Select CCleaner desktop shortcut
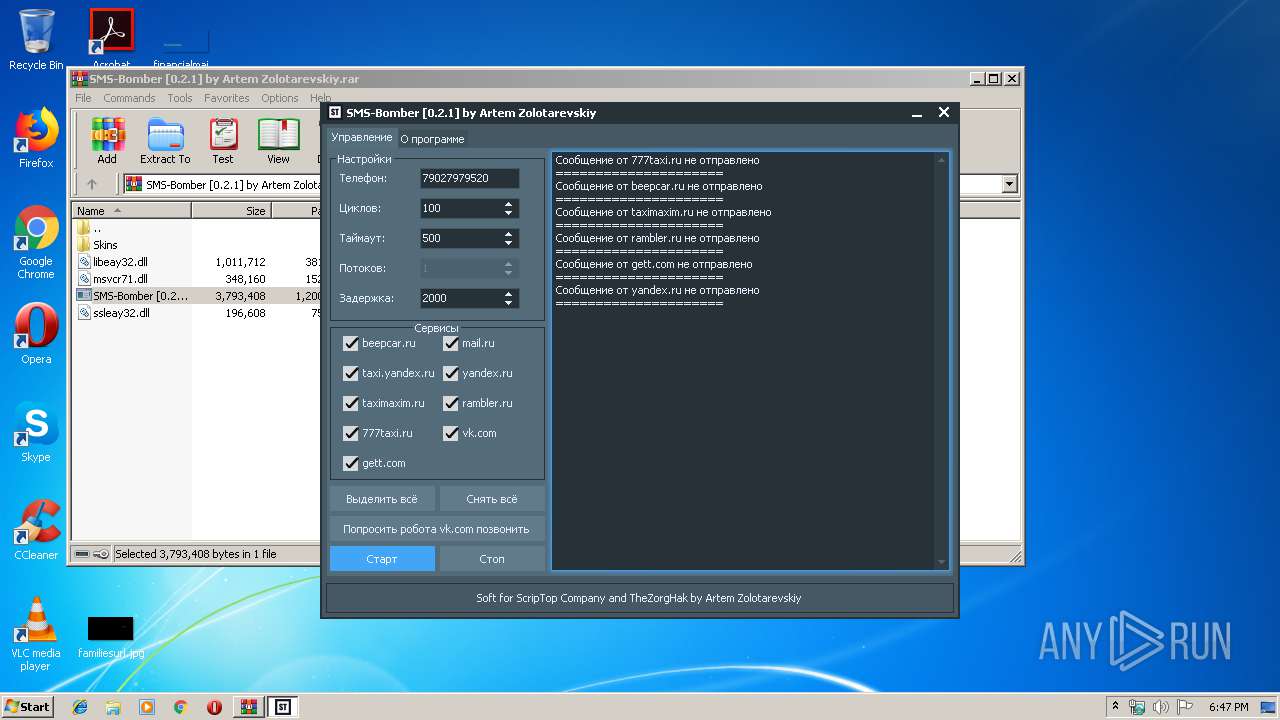 tap(36, 530)
